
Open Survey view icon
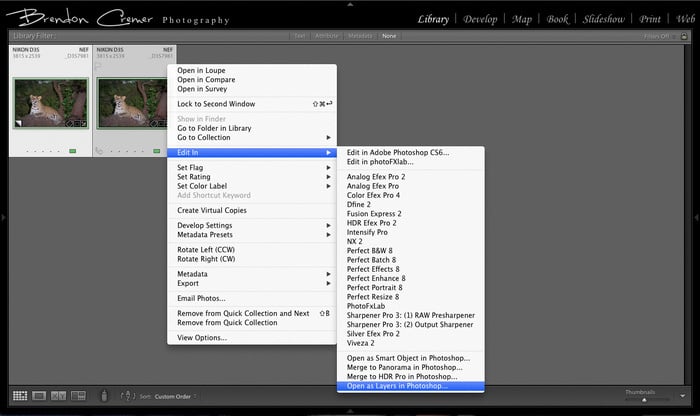[78, 395]
